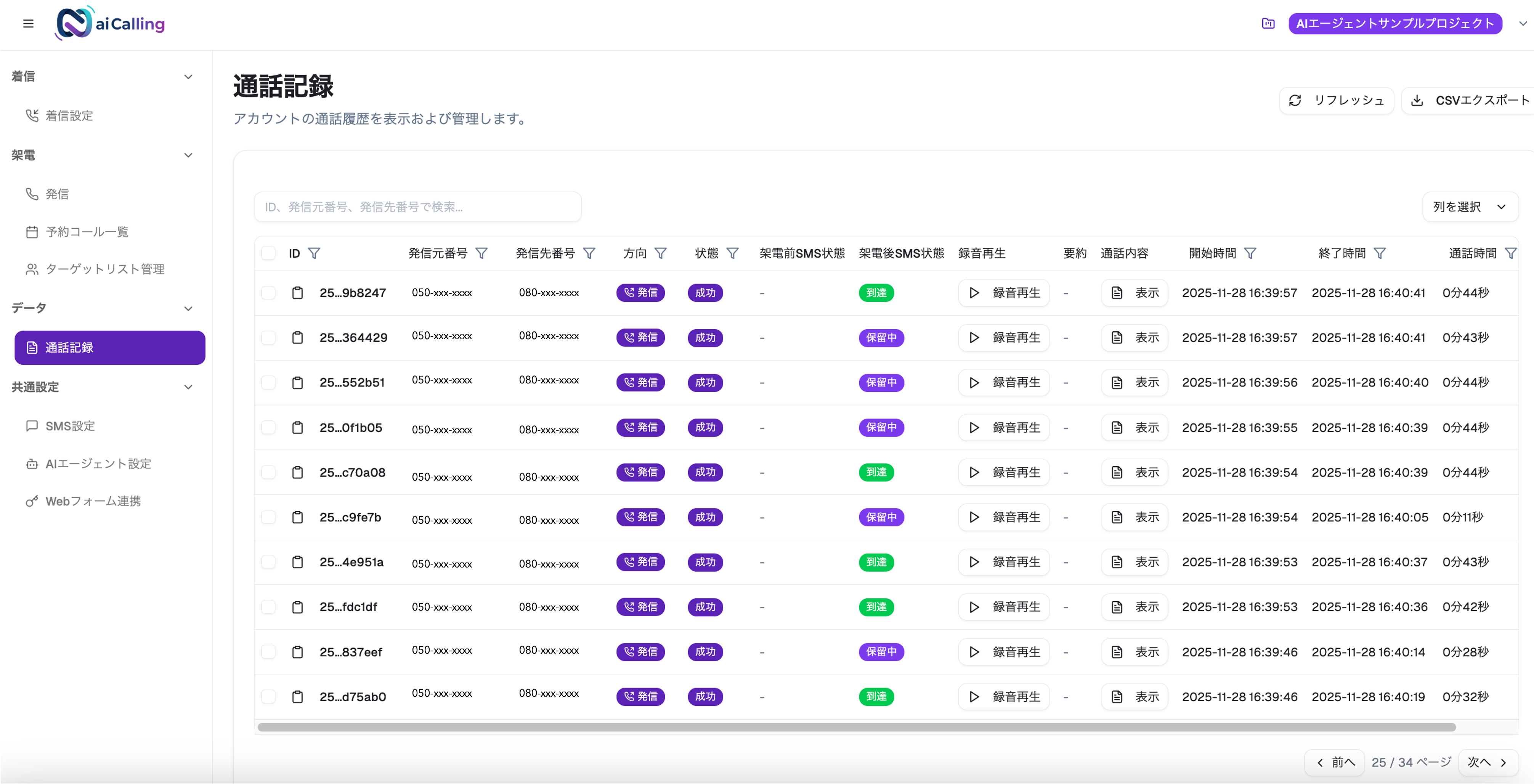Open the project selector dropdown chevron

point(1522,23)
